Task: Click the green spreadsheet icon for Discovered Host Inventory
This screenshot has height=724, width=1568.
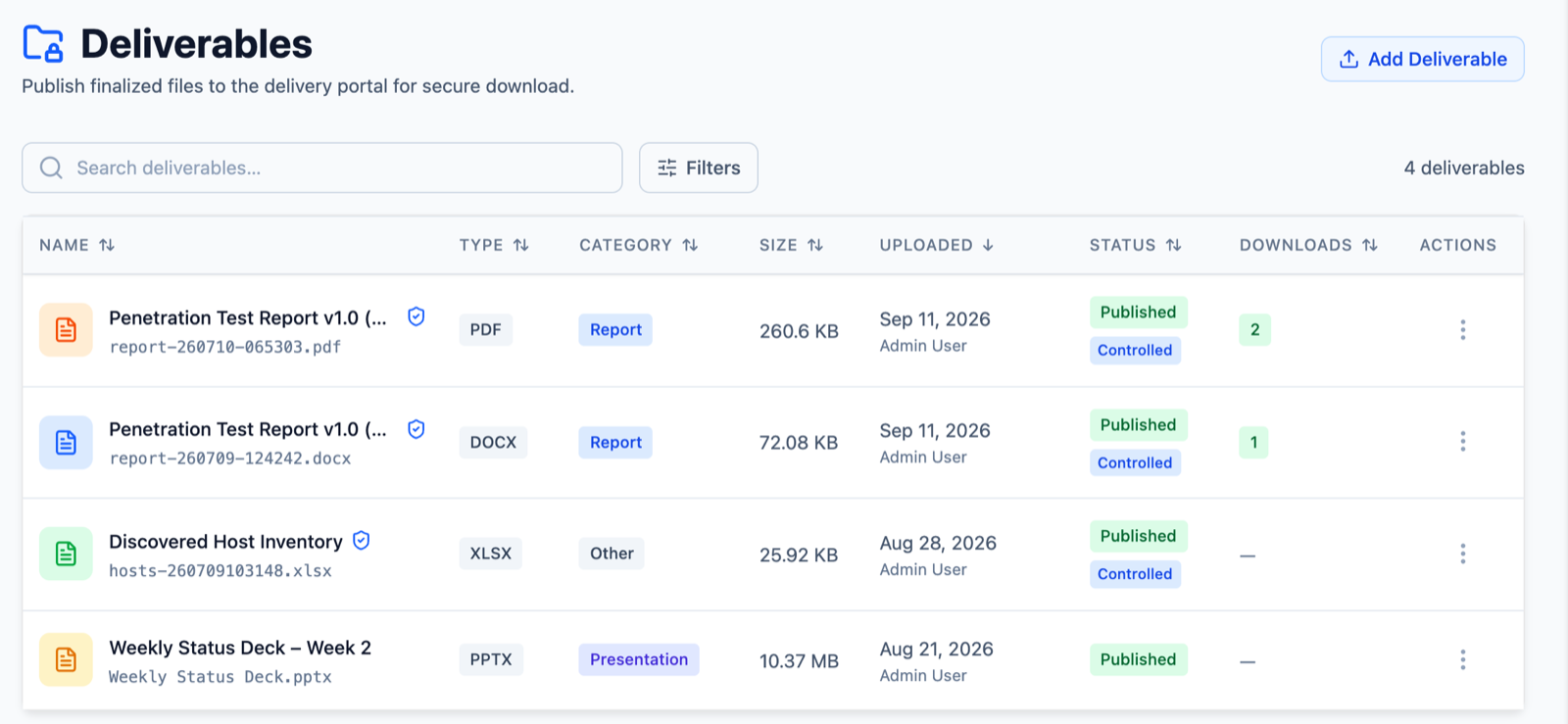Action: click(x=66, y=554)
